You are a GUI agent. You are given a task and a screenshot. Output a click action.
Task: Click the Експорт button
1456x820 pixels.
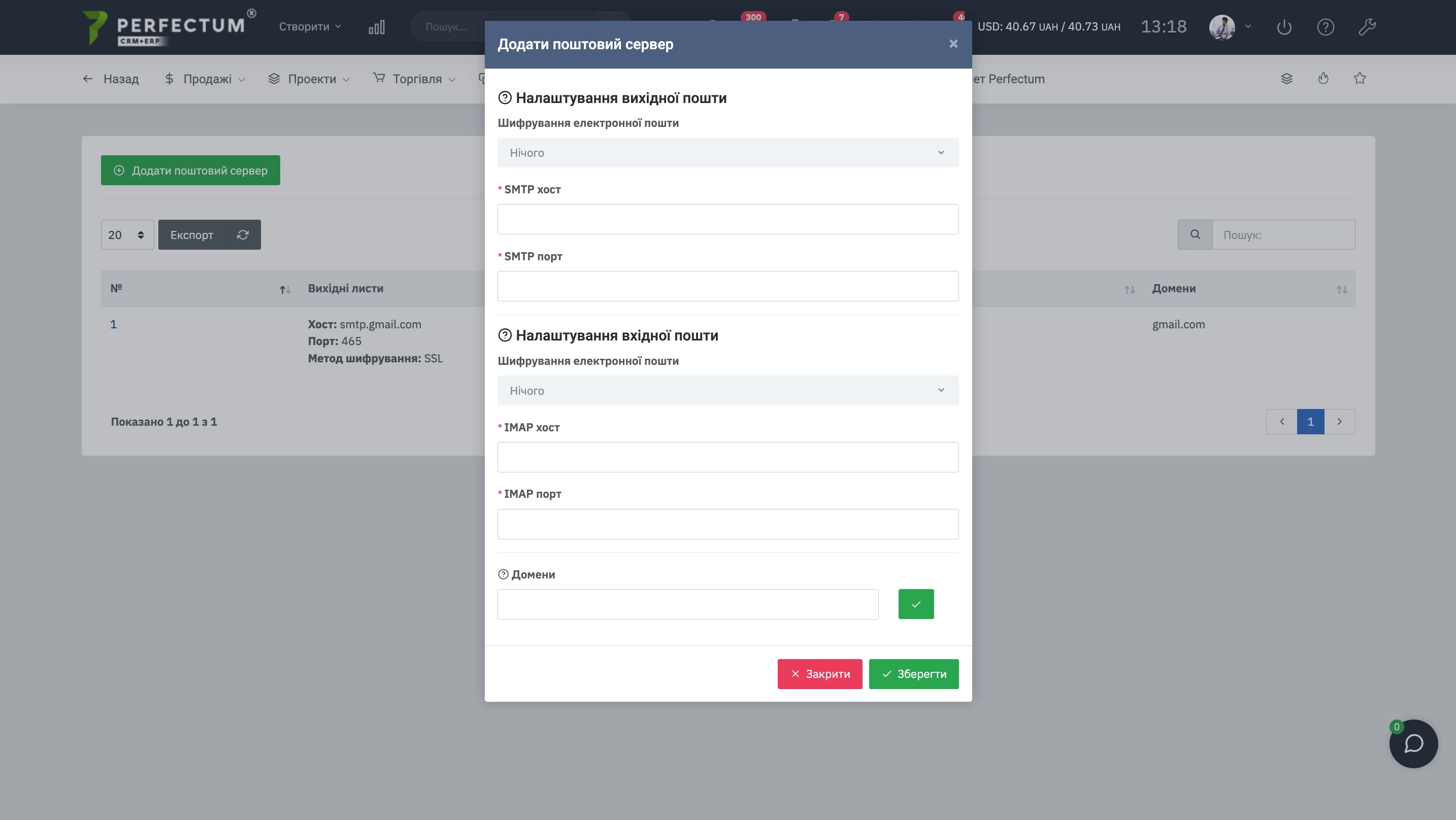click(191, 234)
